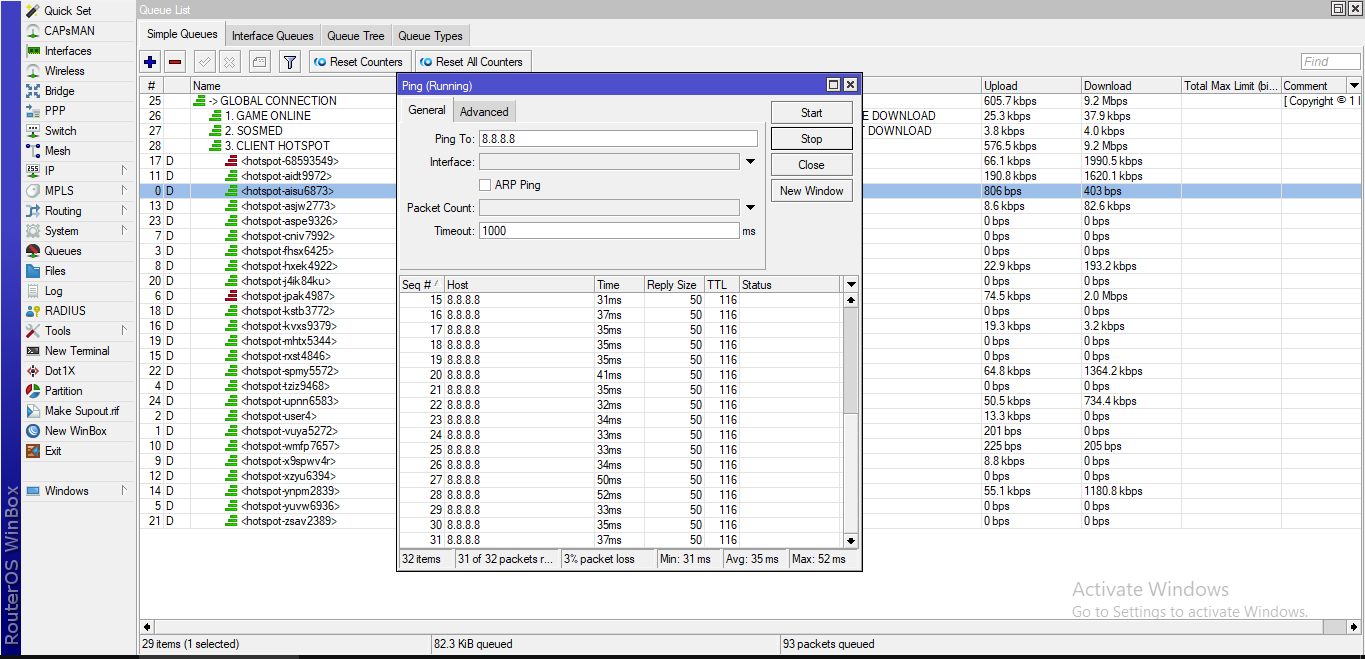
Task: Sort ping results by the Time column header
Action: (x=619, y=285)
